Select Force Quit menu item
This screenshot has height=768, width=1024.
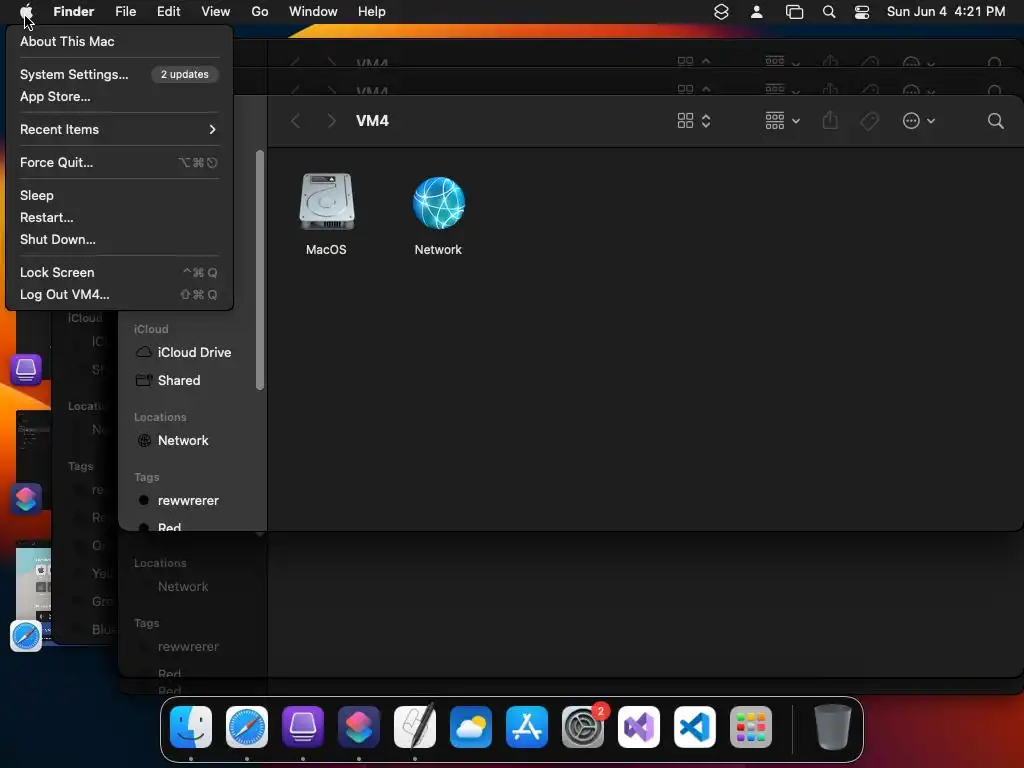coord(119,163)
